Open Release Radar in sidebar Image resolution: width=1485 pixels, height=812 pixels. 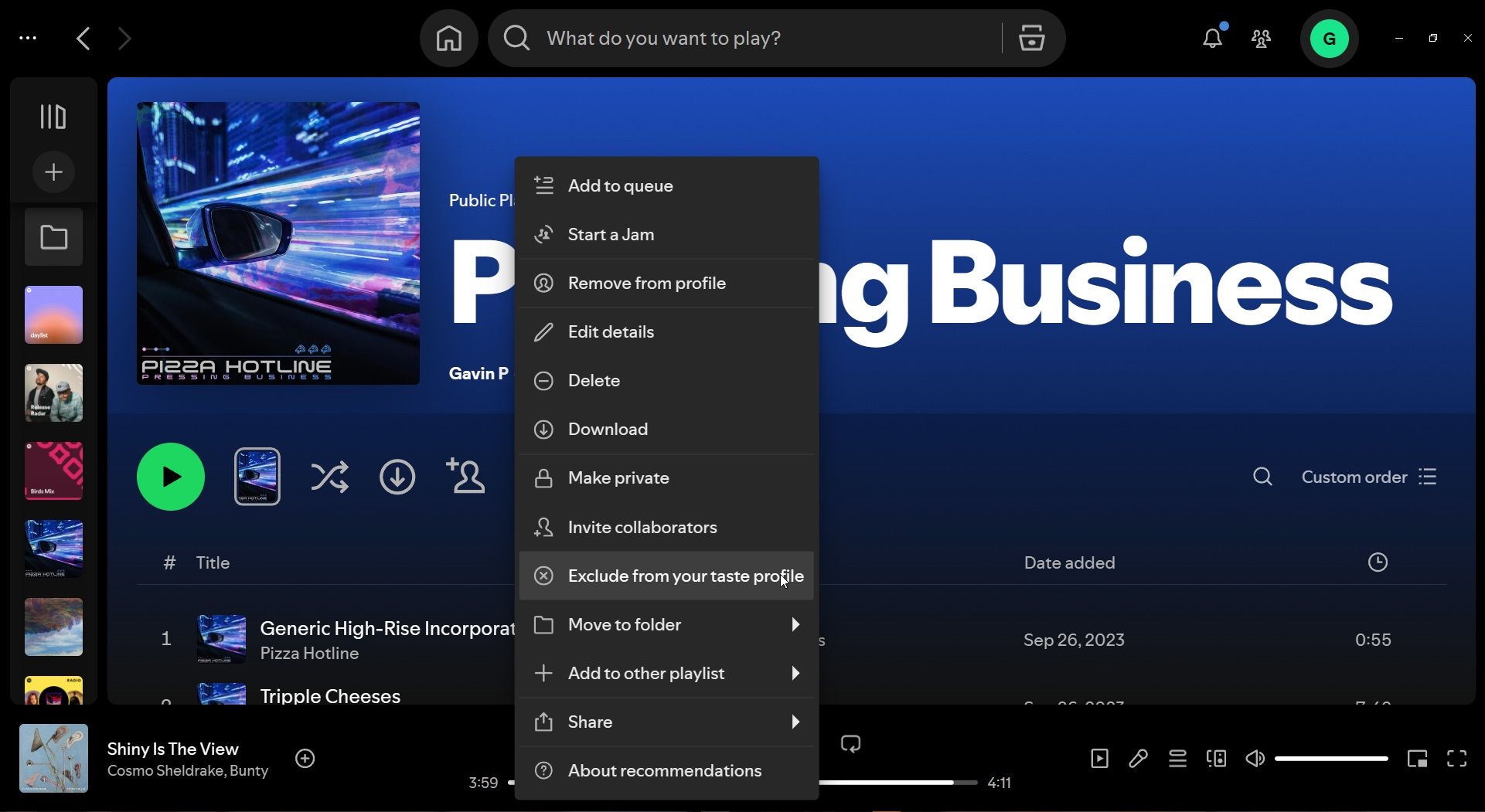(53, 393)
